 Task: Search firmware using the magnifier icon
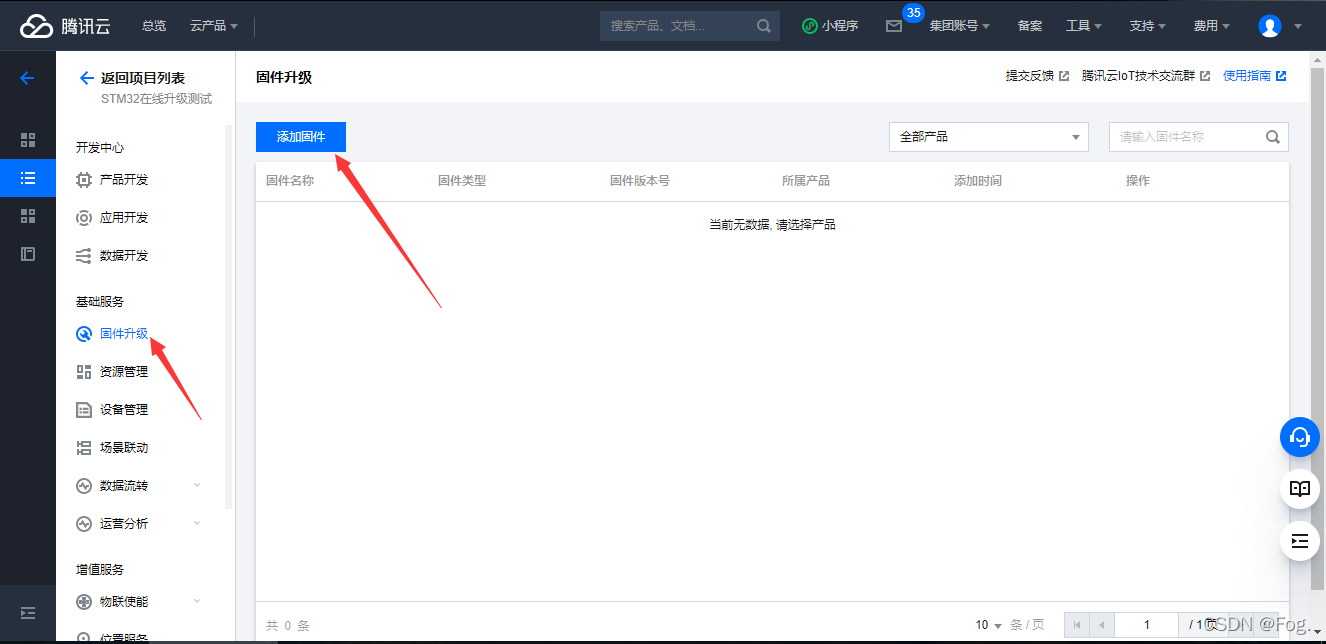tap(1273, 137)
